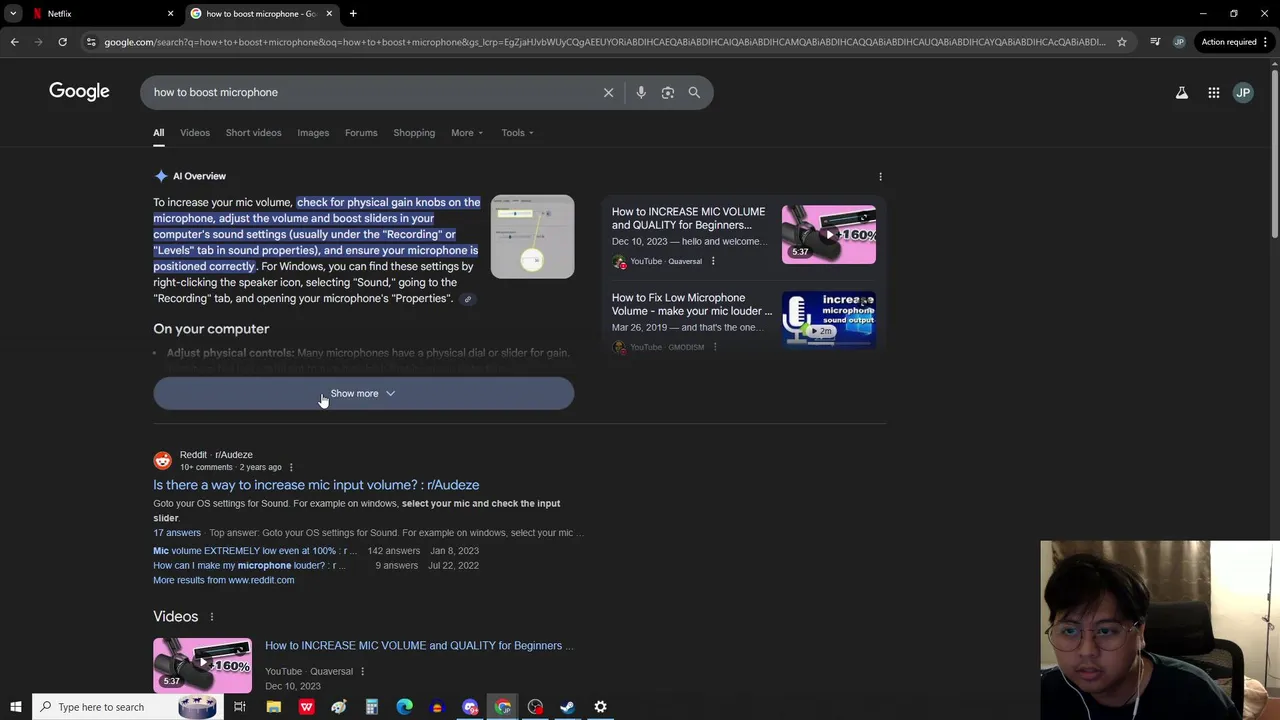Open Mic volume EXTREMELY low thread link
Image resolution: width=1280 pixels, height=720 pixels.
[255, 551]
